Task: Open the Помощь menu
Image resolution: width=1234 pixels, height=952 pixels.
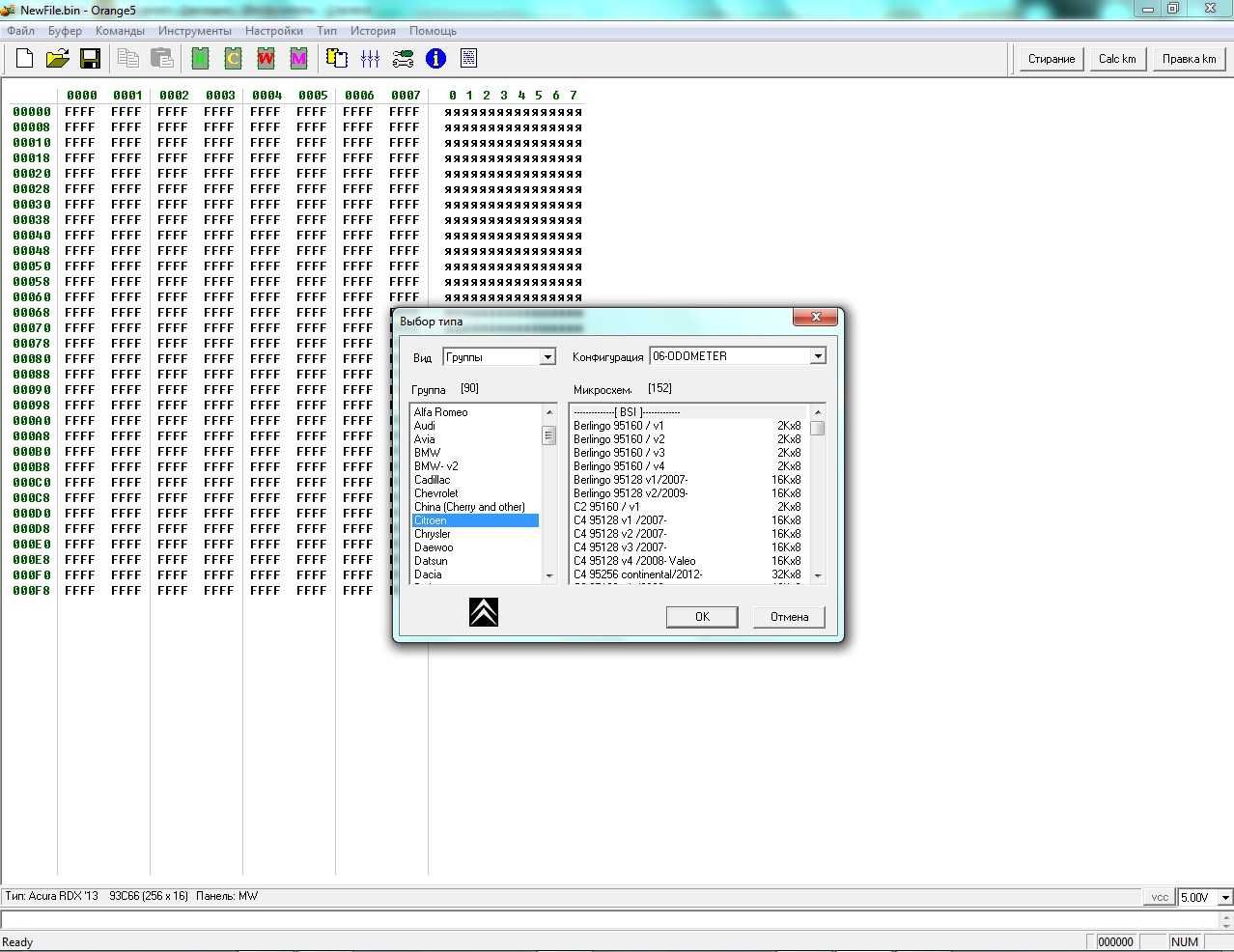Action: (433, 31)
